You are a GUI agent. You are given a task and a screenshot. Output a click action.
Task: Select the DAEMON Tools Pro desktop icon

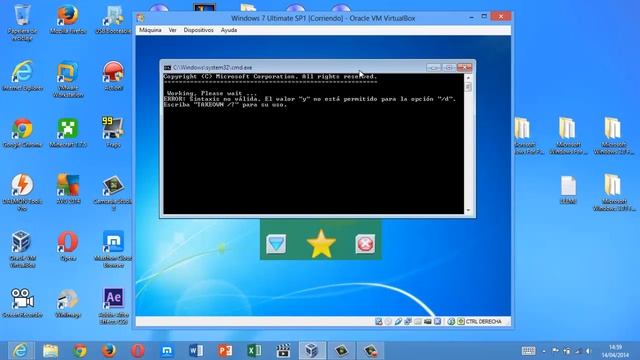coord(22,193)
